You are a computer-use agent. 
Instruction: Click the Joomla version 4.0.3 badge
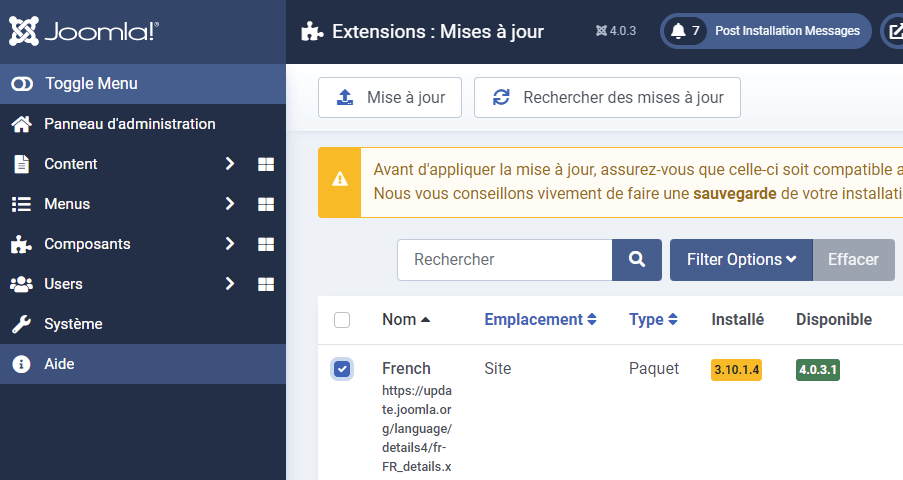pyautogui.click(x=616, y=31)
